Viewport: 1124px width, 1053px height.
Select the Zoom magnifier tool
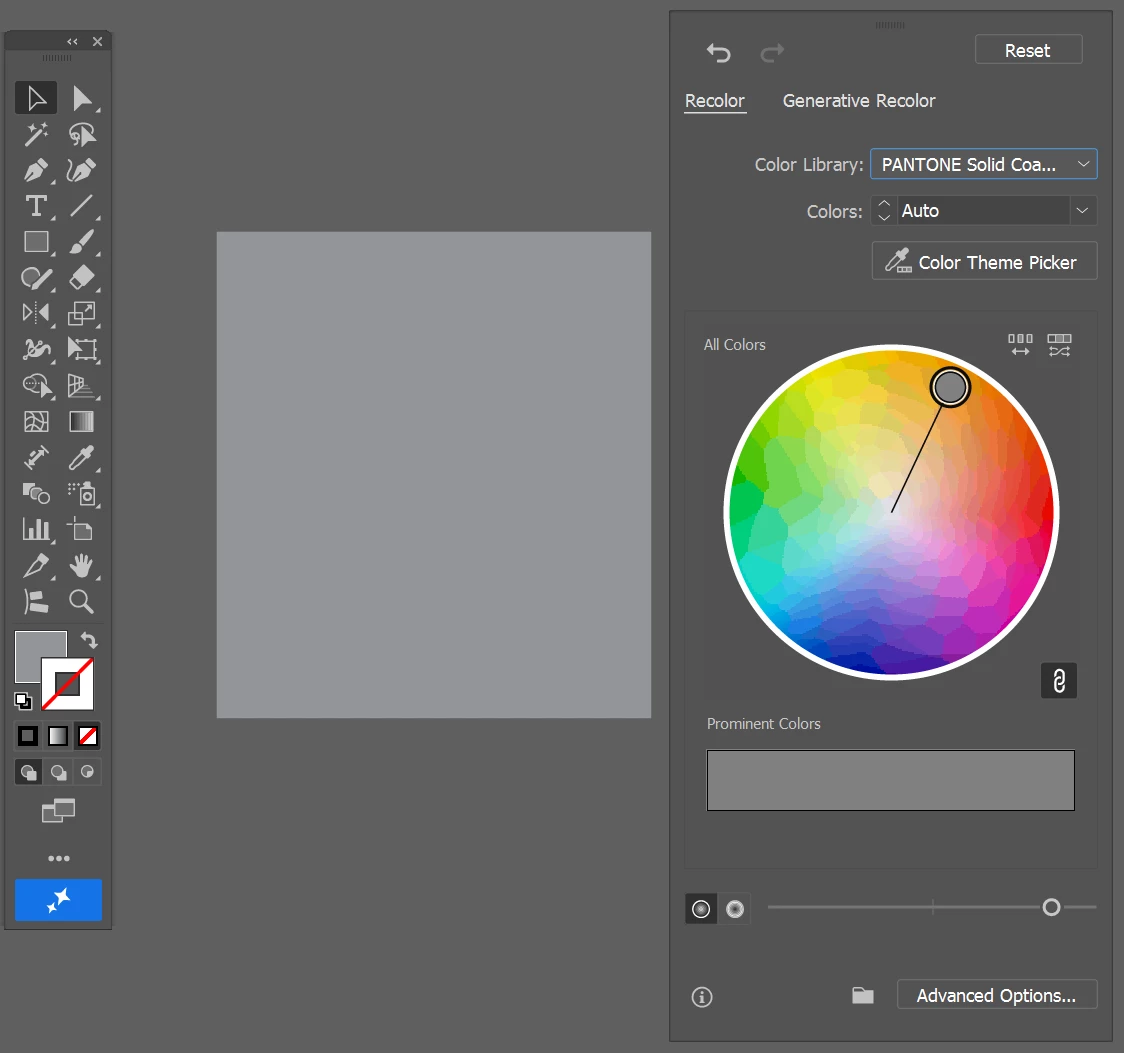(x=82, y=601)
